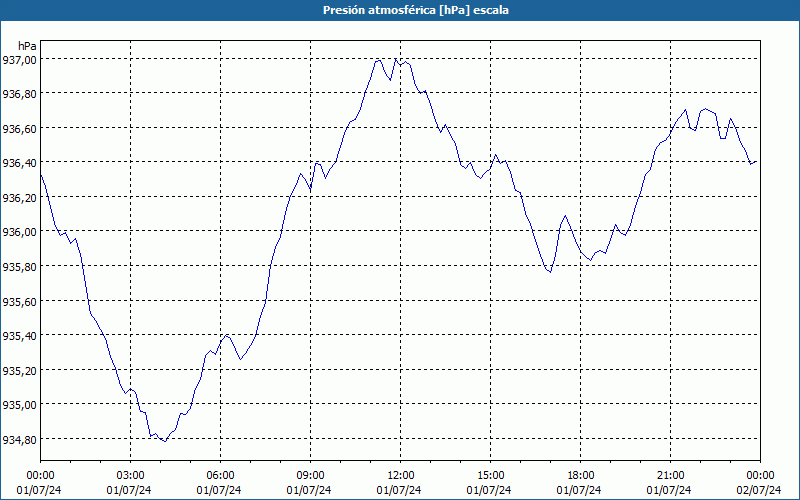Click the 935,00 y-axis value
The height and width of the screenshot is (500, 800).
pos(20,405)
